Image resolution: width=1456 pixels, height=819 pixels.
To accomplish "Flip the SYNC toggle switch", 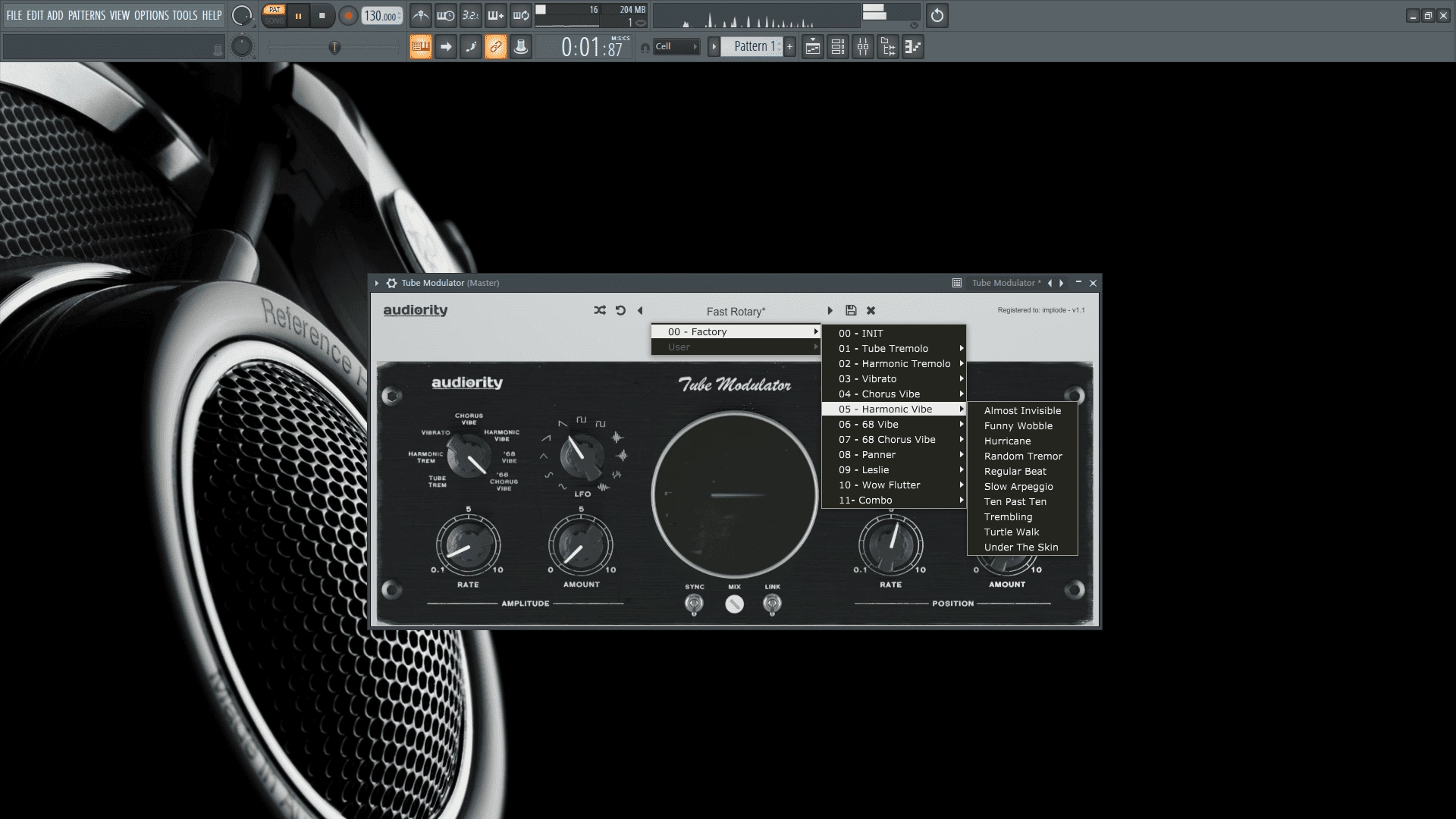I will pos(694,604).
